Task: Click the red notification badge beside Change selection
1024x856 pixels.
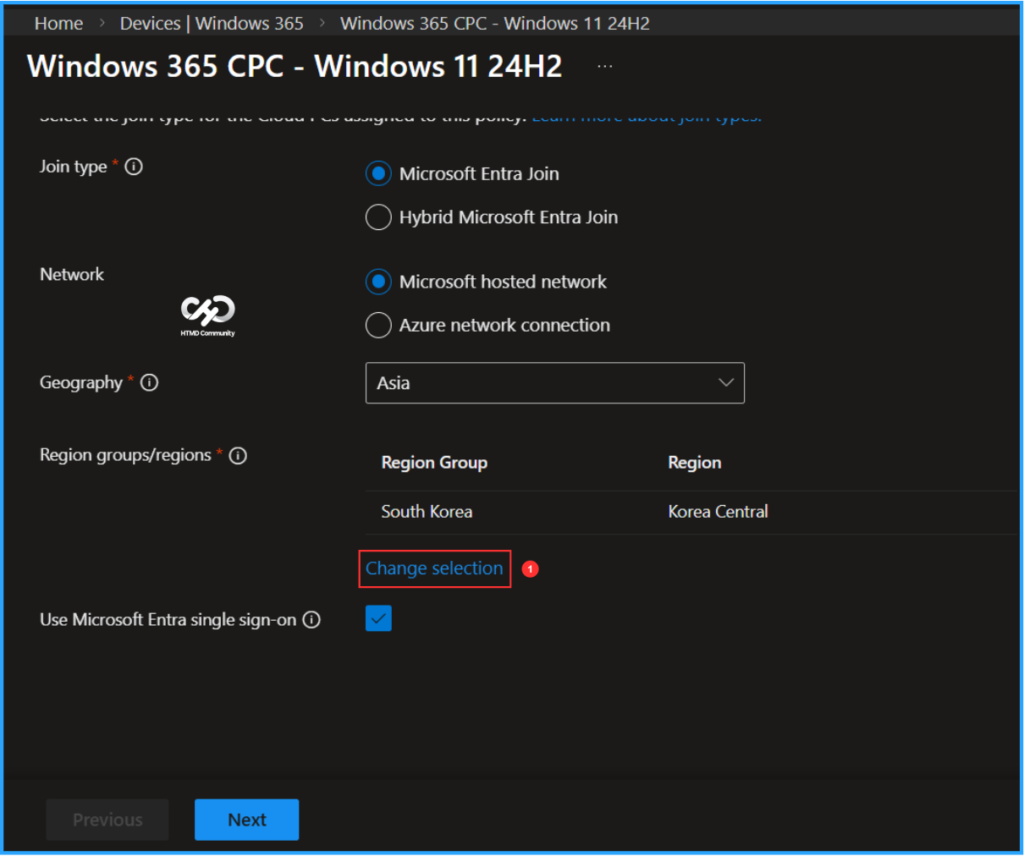Action: point(530,568)
